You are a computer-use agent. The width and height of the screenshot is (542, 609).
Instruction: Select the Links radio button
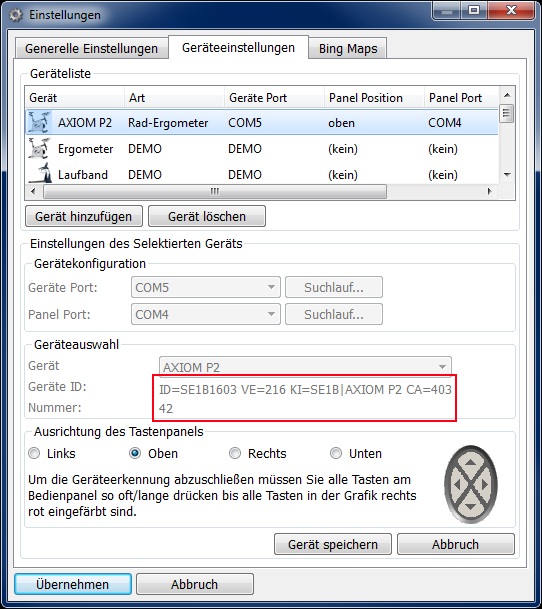(34, 453)
